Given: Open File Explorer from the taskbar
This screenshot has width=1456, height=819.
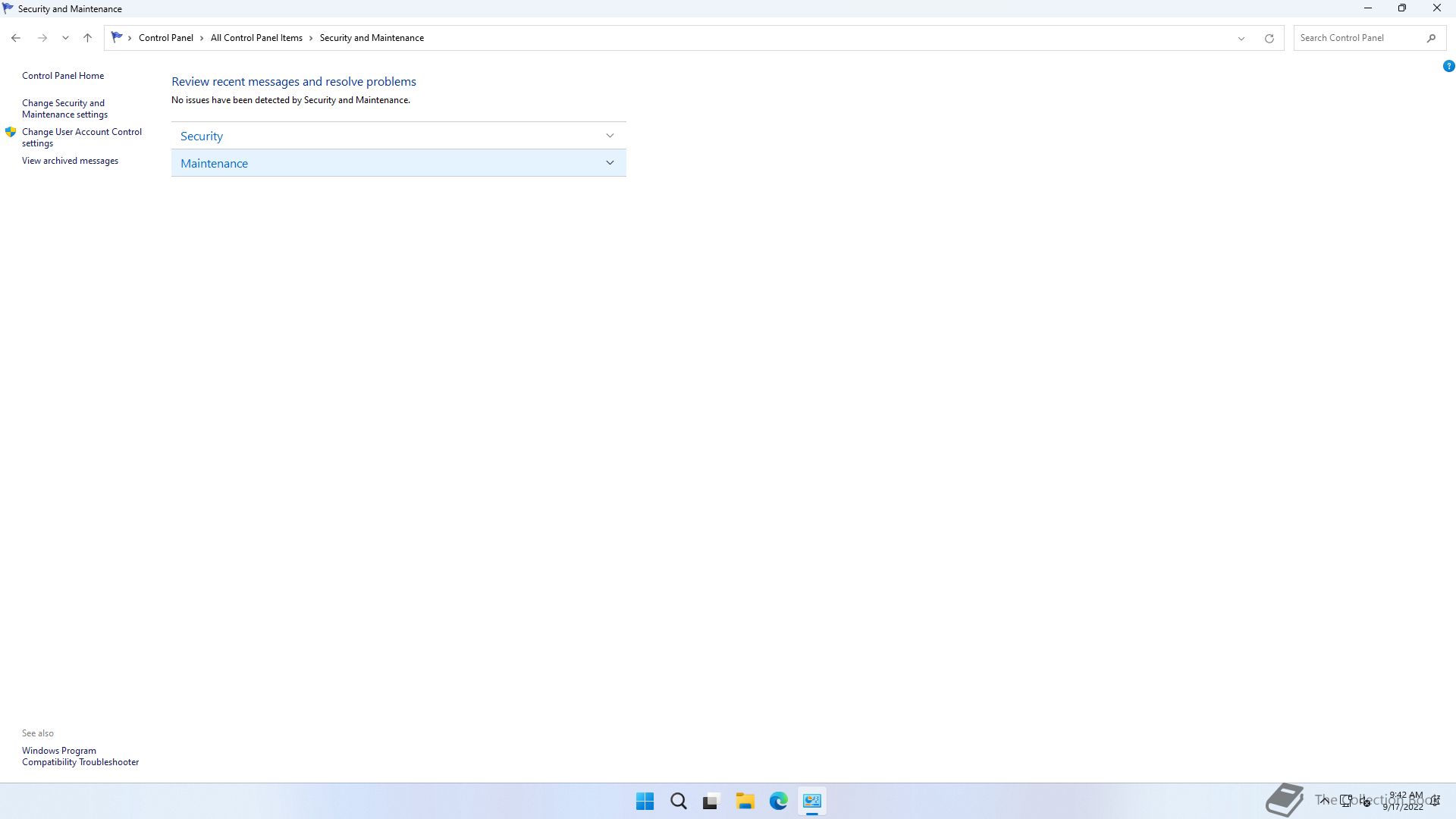Looking at the screenshot, I should (x=745, y=801).
